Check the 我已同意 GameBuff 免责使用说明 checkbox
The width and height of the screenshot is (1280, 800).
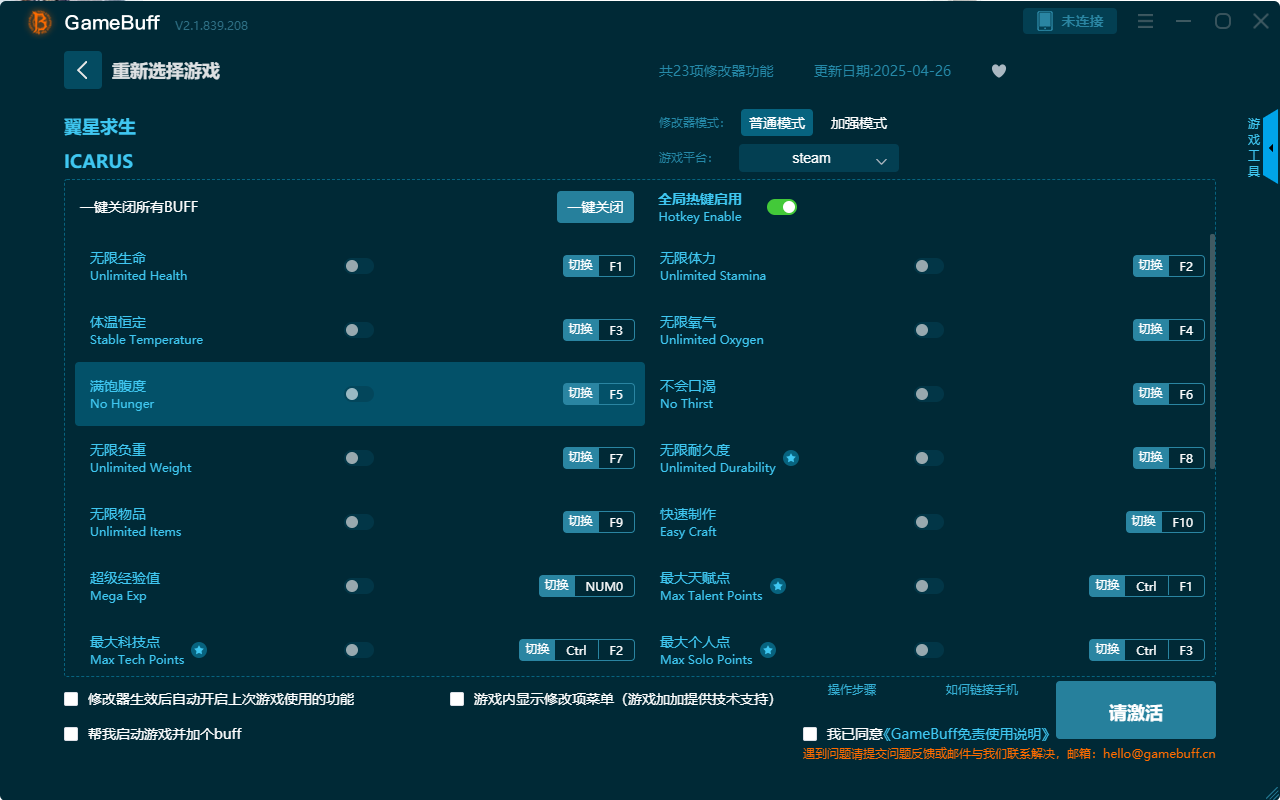coord(809,733)
